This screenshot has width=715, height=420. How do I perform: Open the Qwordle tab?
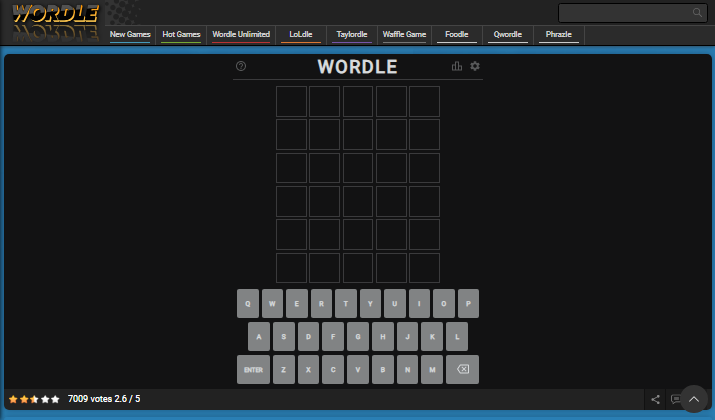tap(508, 35)
